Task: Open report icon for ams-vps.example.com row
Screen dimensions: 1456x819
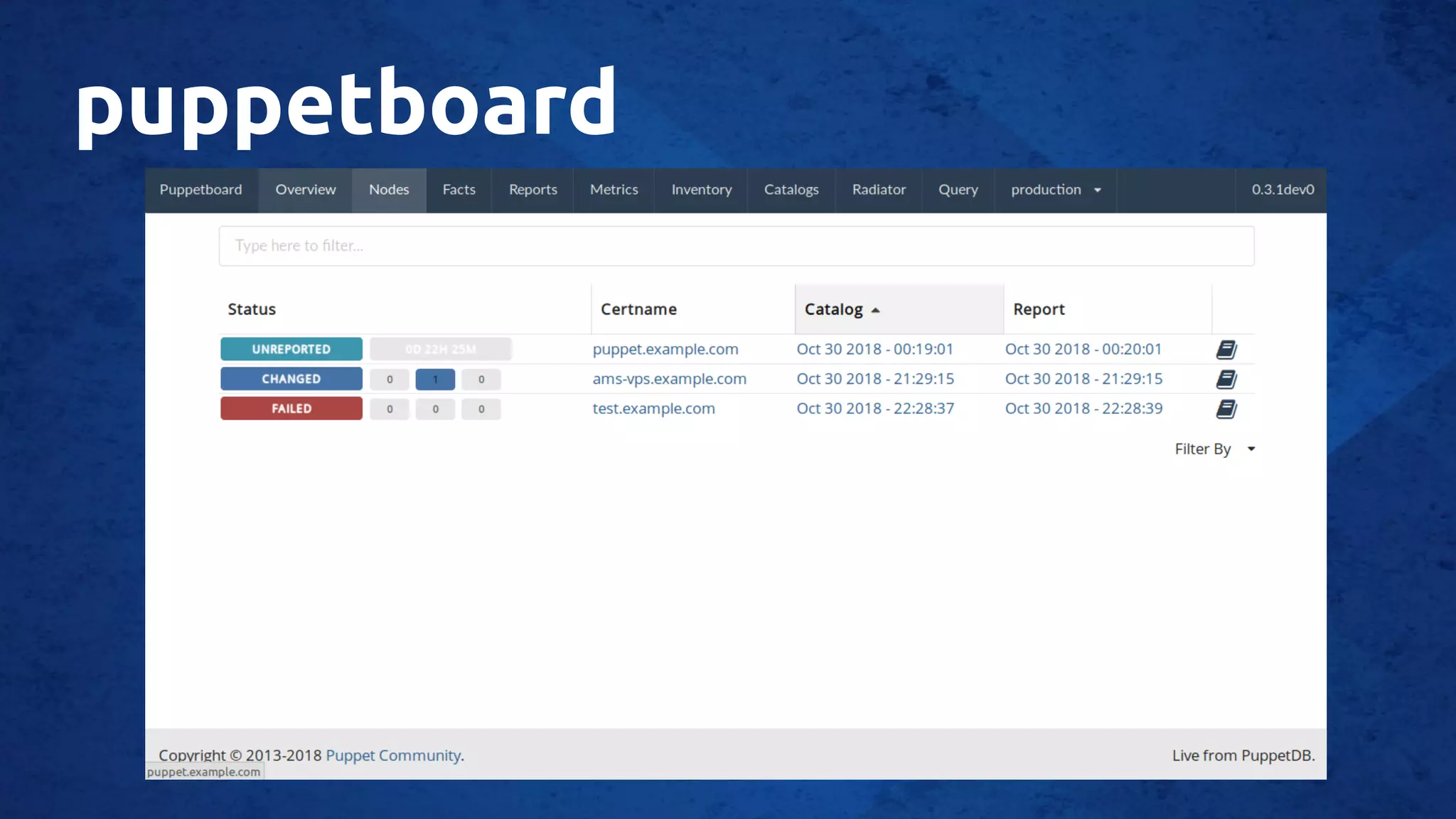Action: coord(1226,379)
